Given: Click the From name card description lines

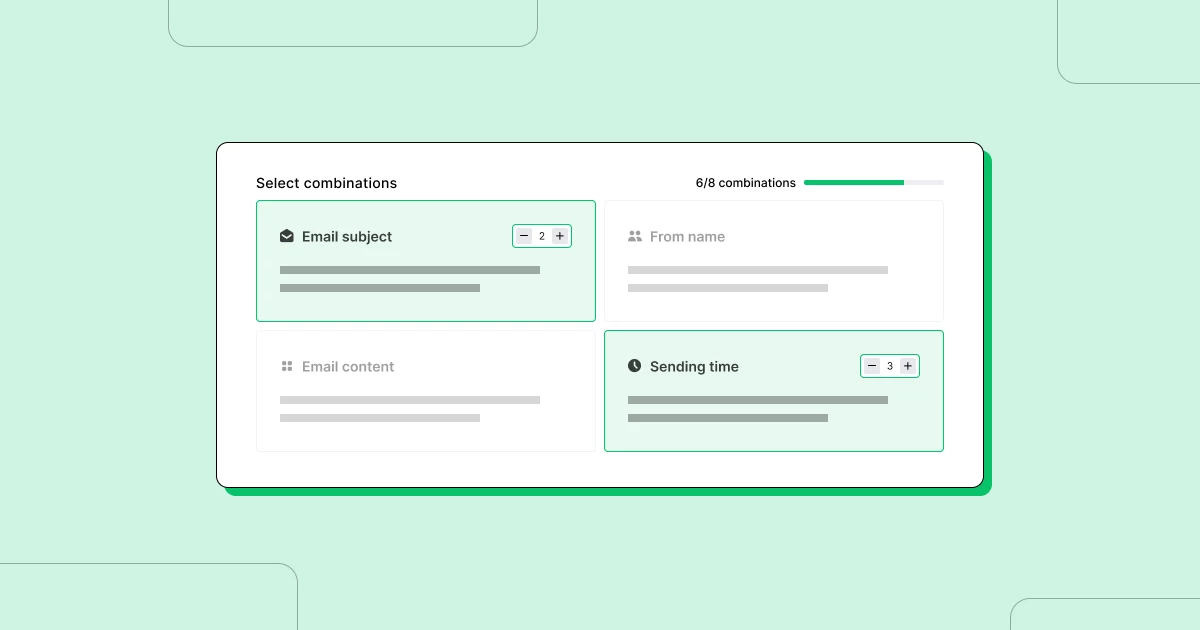Looking at the screenshot, I should (x=757, y=279).
